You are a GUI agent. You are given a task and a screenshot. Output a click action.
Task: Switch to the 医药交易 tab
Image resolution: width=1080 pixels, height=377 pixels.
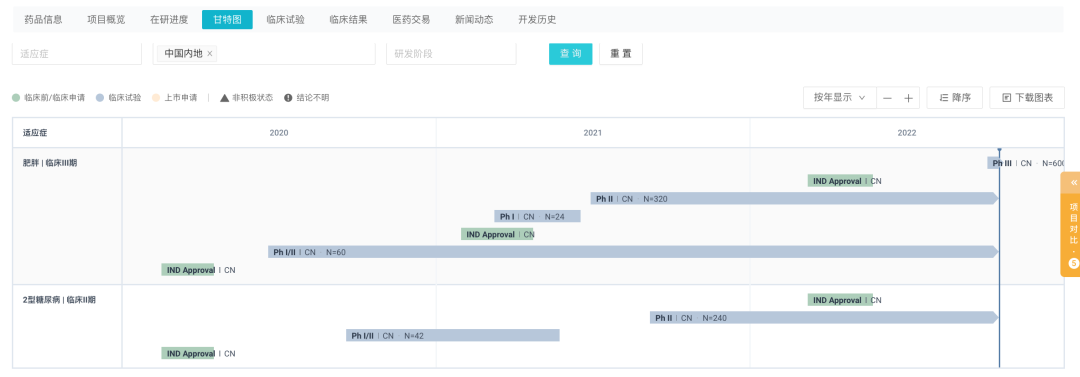(x=411, y=19)
